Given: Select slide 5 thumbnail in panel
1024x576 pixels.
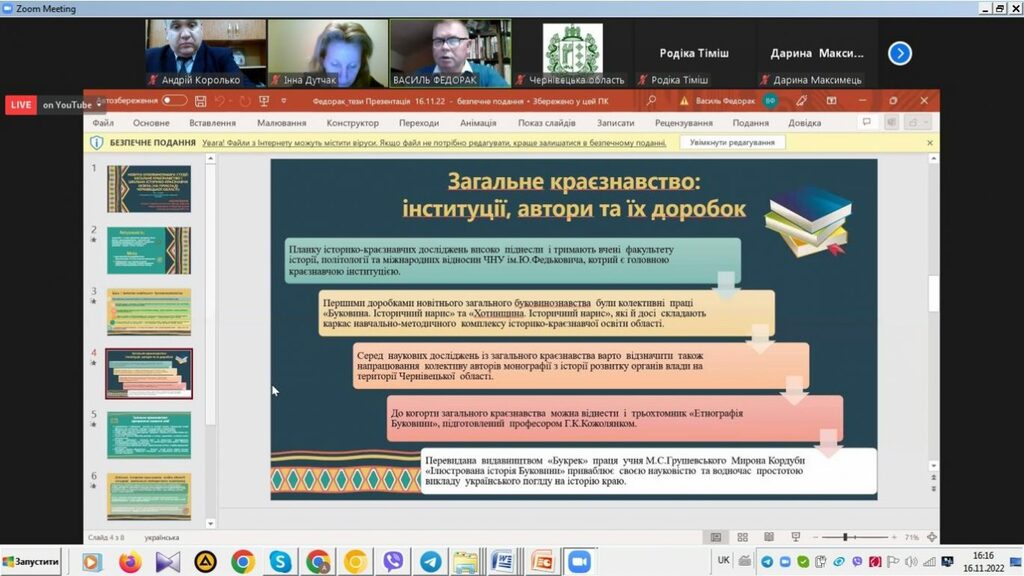Looking at the screenshot, I should (x=149, y=432).
